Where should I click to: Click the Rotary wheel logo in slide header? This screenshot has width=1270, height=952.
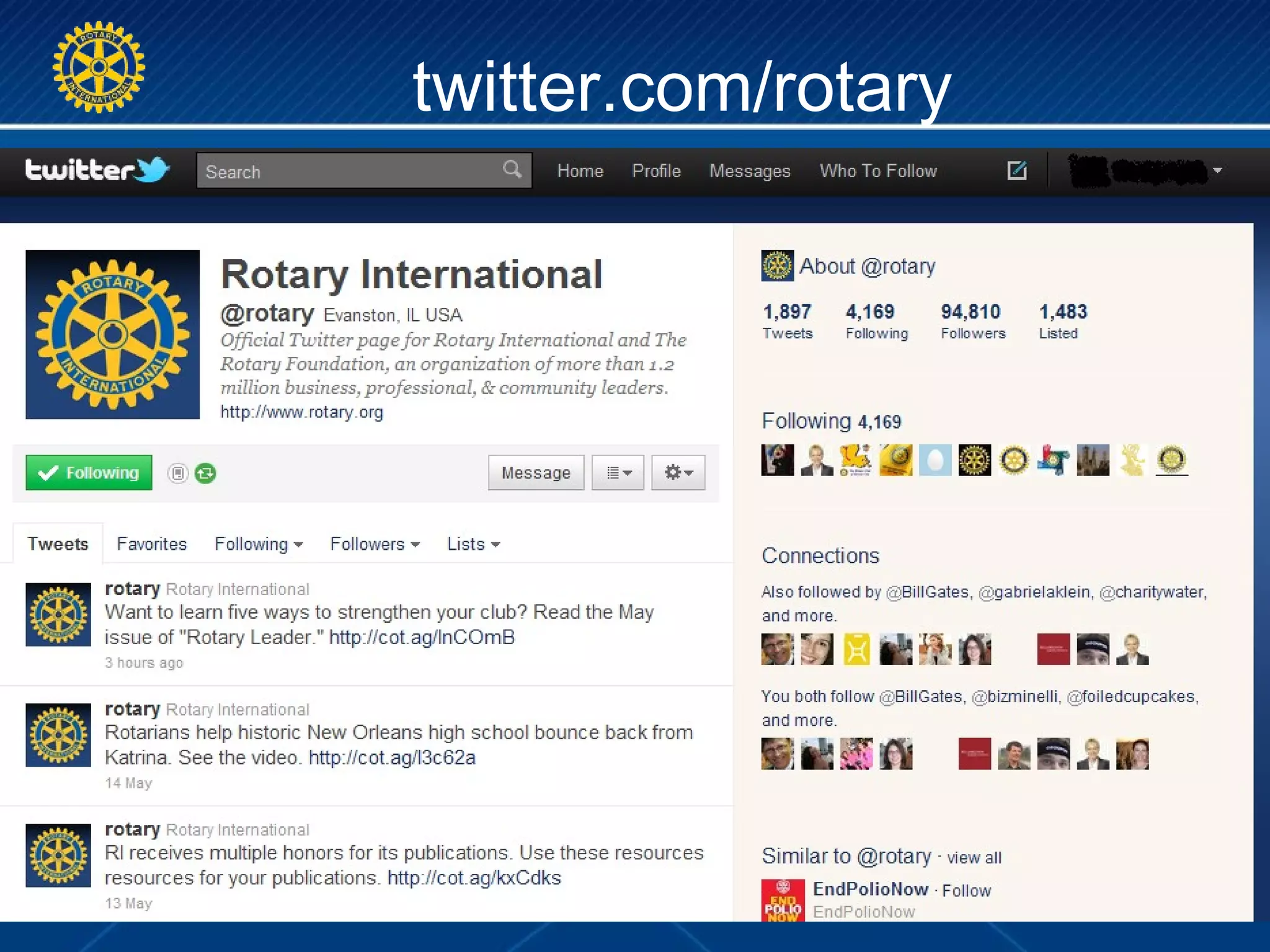99,68
